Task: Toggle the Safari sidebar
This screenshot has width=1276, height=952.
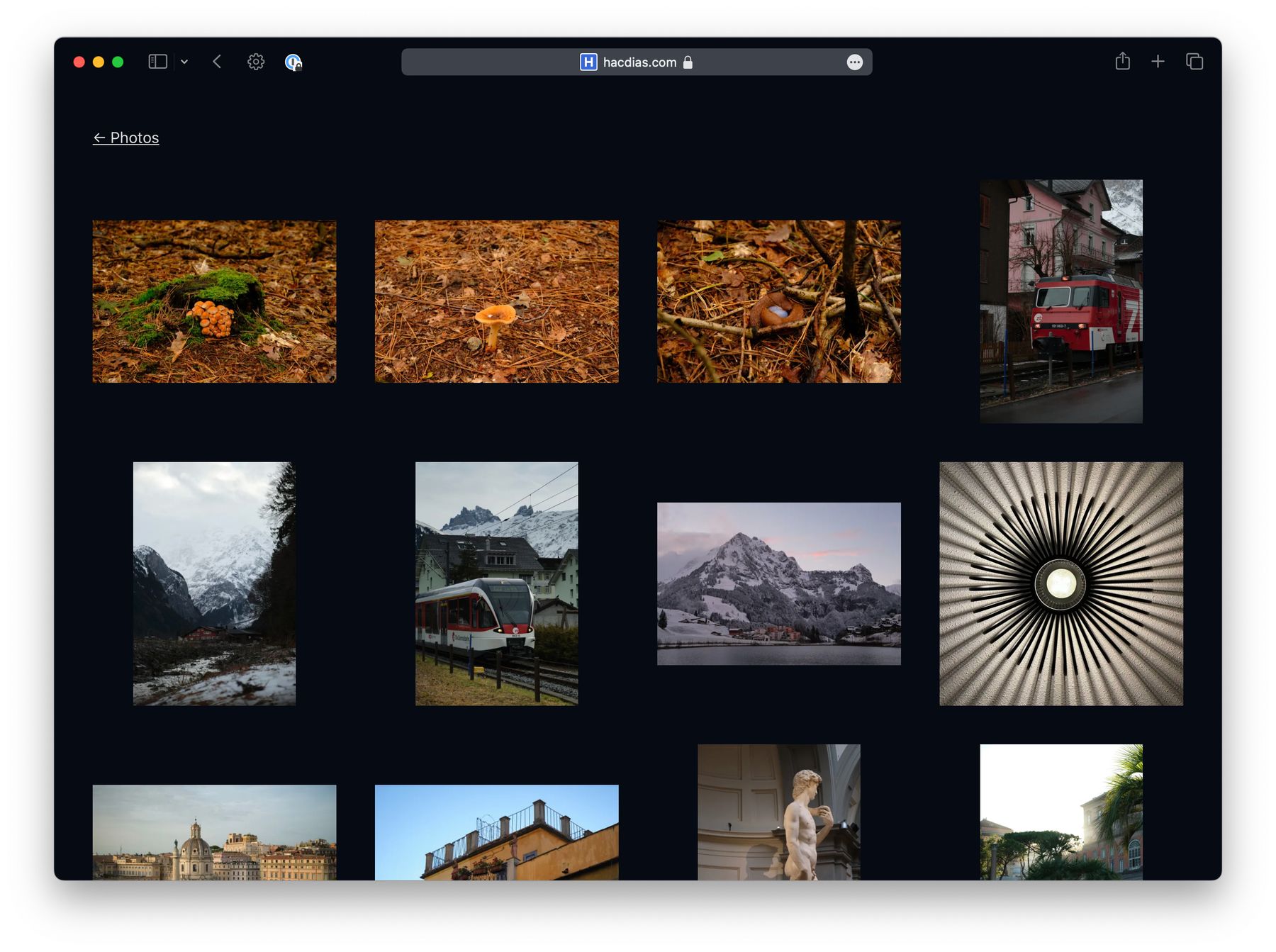Action: (x=157, y=62)
